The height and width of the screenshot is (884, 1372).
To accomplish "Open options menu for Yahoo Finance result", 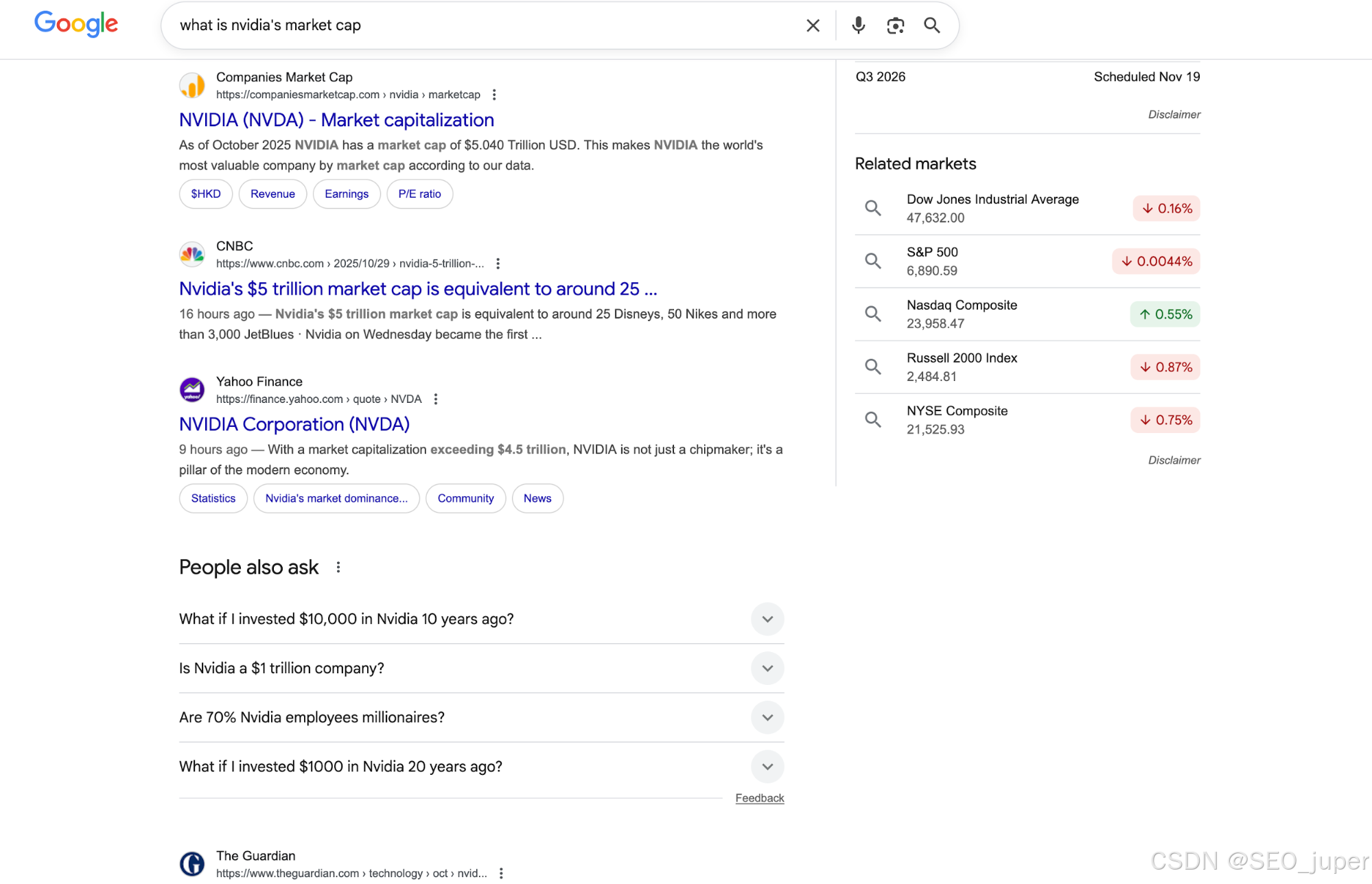I will tap(436, 399).
